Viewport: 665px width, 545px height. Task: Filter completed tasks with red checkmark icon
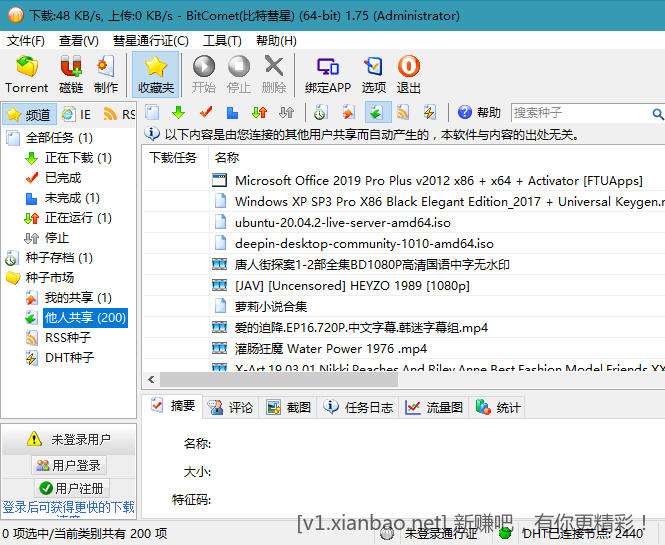pyautogui.click(x=206, y=113)
